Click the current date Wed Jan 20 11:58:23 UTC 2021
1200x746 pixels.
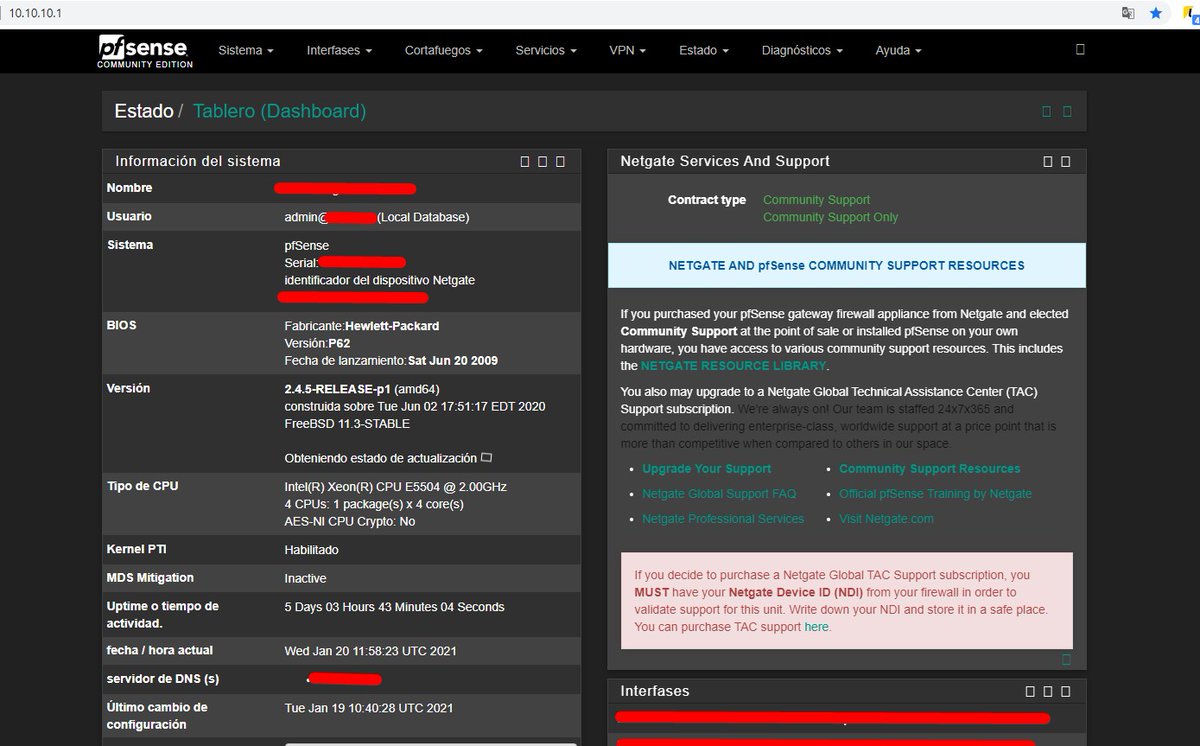pyautogui.click(x=370, y=651)
